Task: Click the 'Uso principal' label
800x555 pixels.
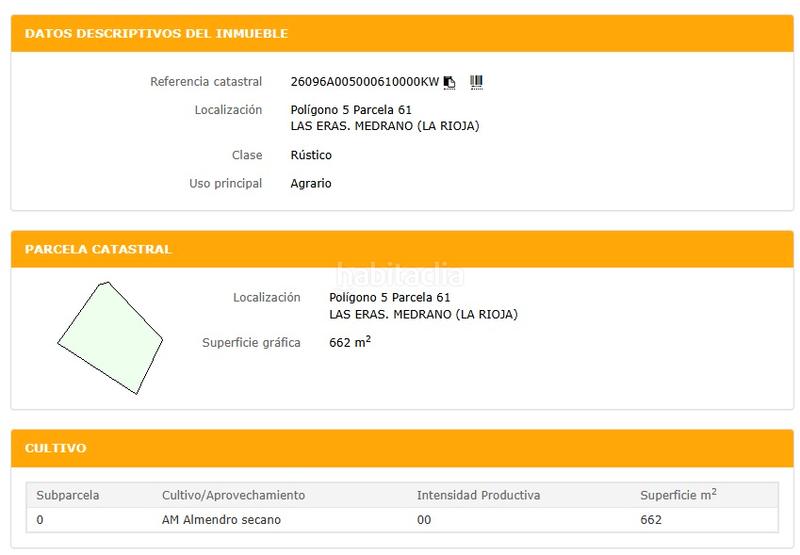Action: [226, 184]
